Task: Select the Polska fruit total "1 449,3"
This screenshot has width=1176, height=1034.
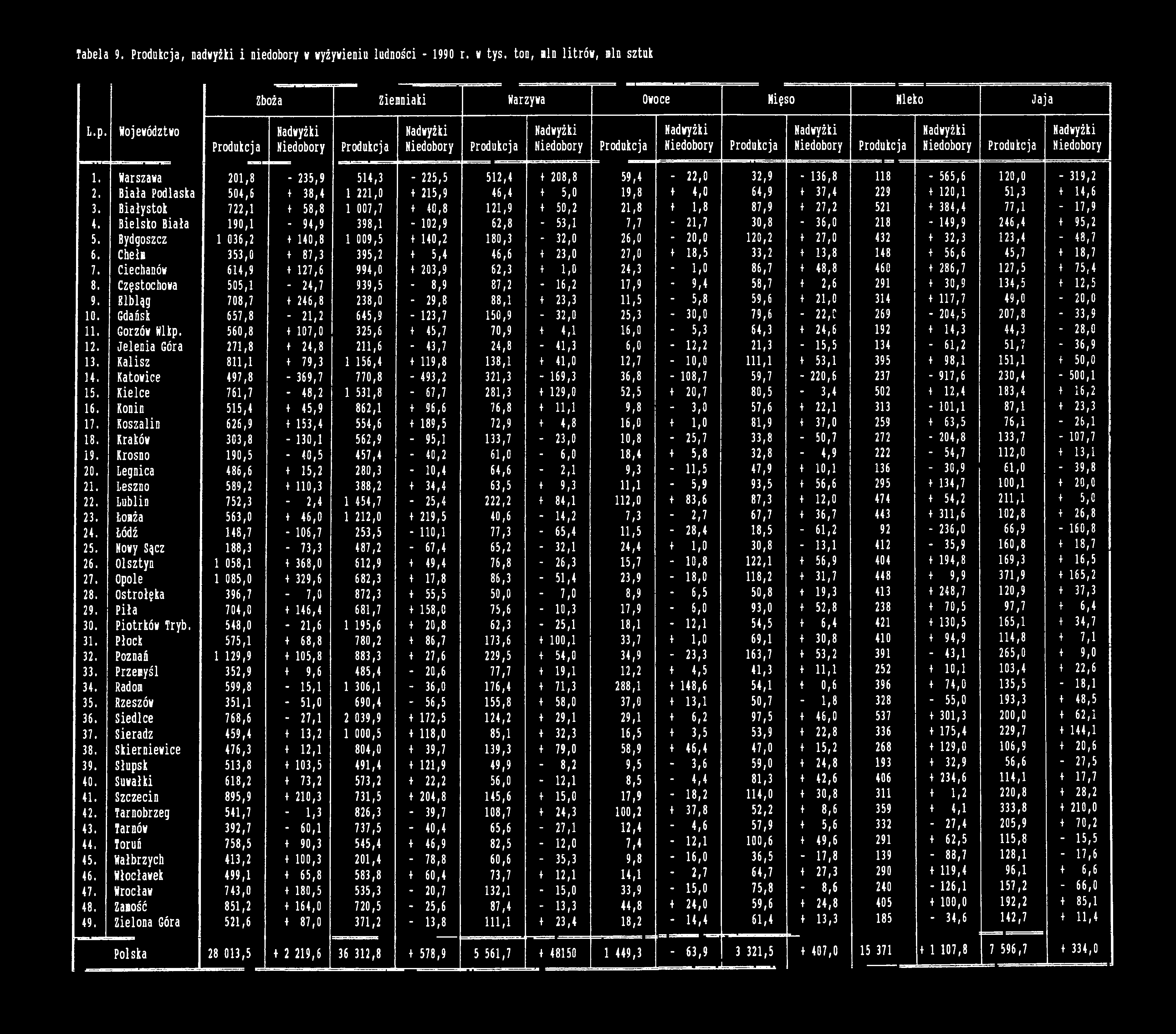Action: coord(623,954)
